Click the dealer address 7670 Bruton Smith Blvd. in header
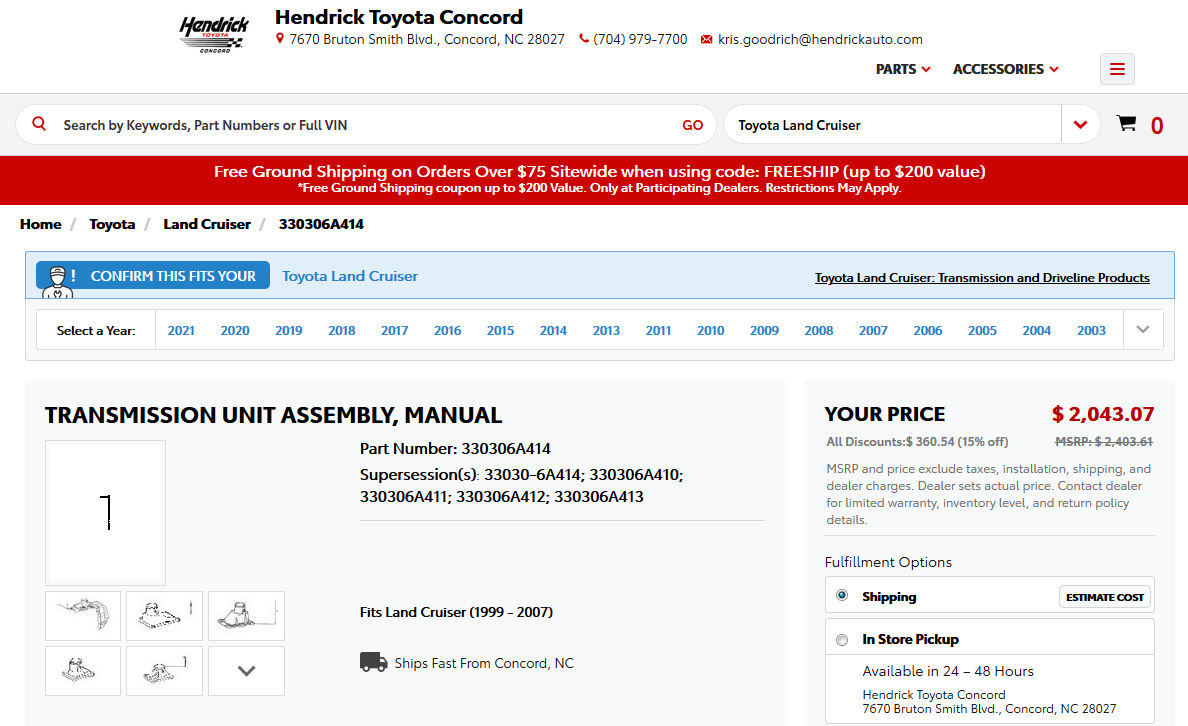Viewport: 1188px width, 726px height. point(427,39)
